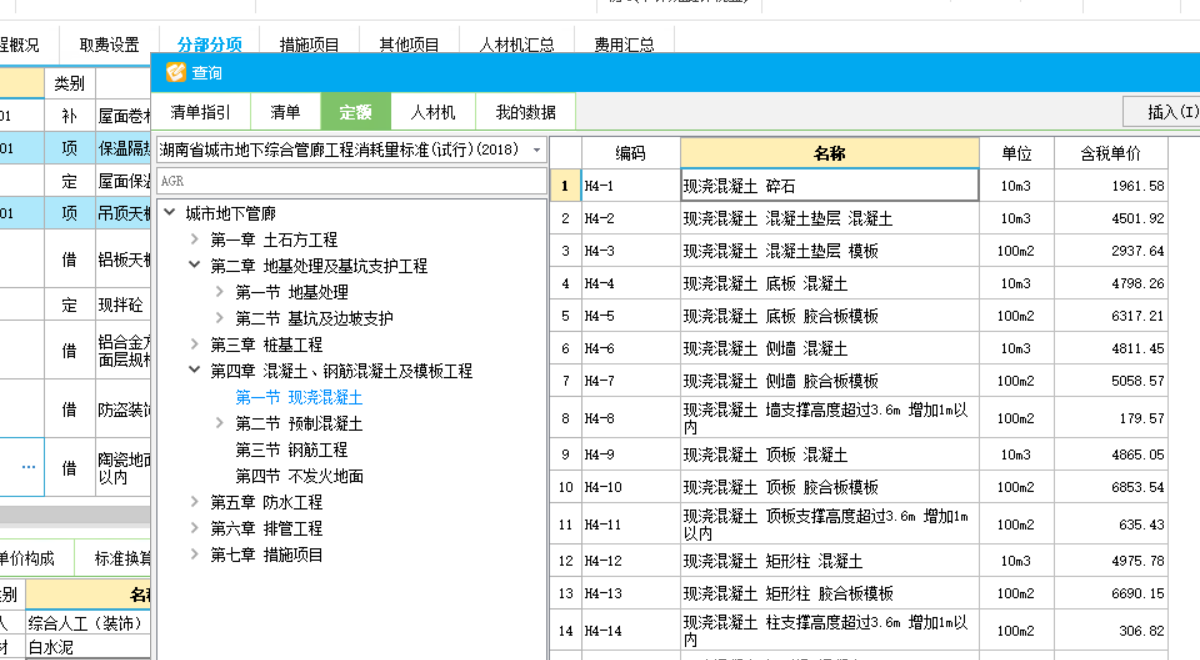Select row H4-8 墙支撑高度超过3.6m

point(859,418)
